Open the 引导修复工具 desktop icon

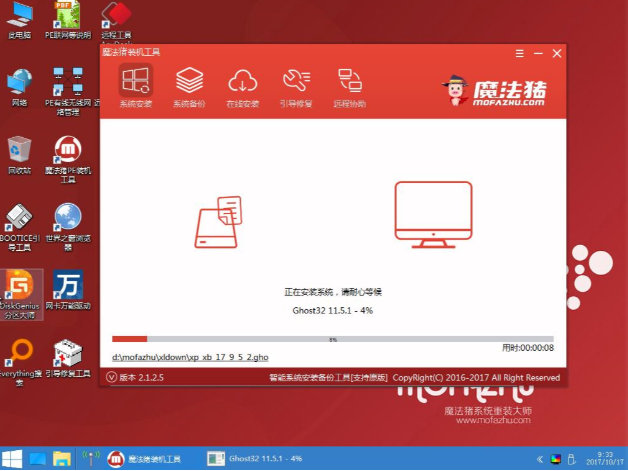(68, 358)
